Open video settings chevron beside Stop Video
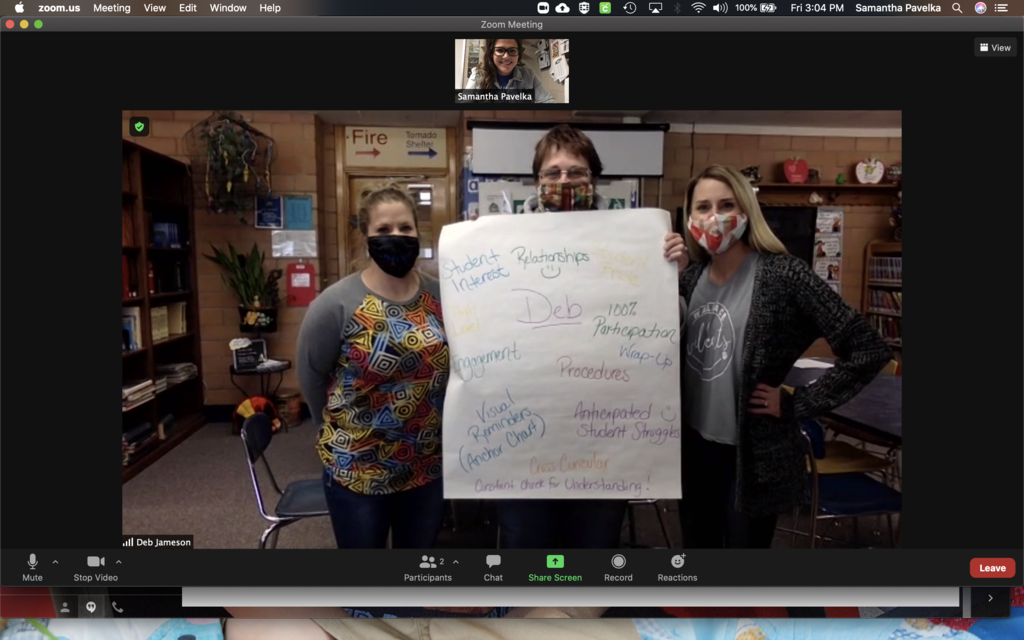The height and width of the screenshot is (640, 1024). pos(119,560)
